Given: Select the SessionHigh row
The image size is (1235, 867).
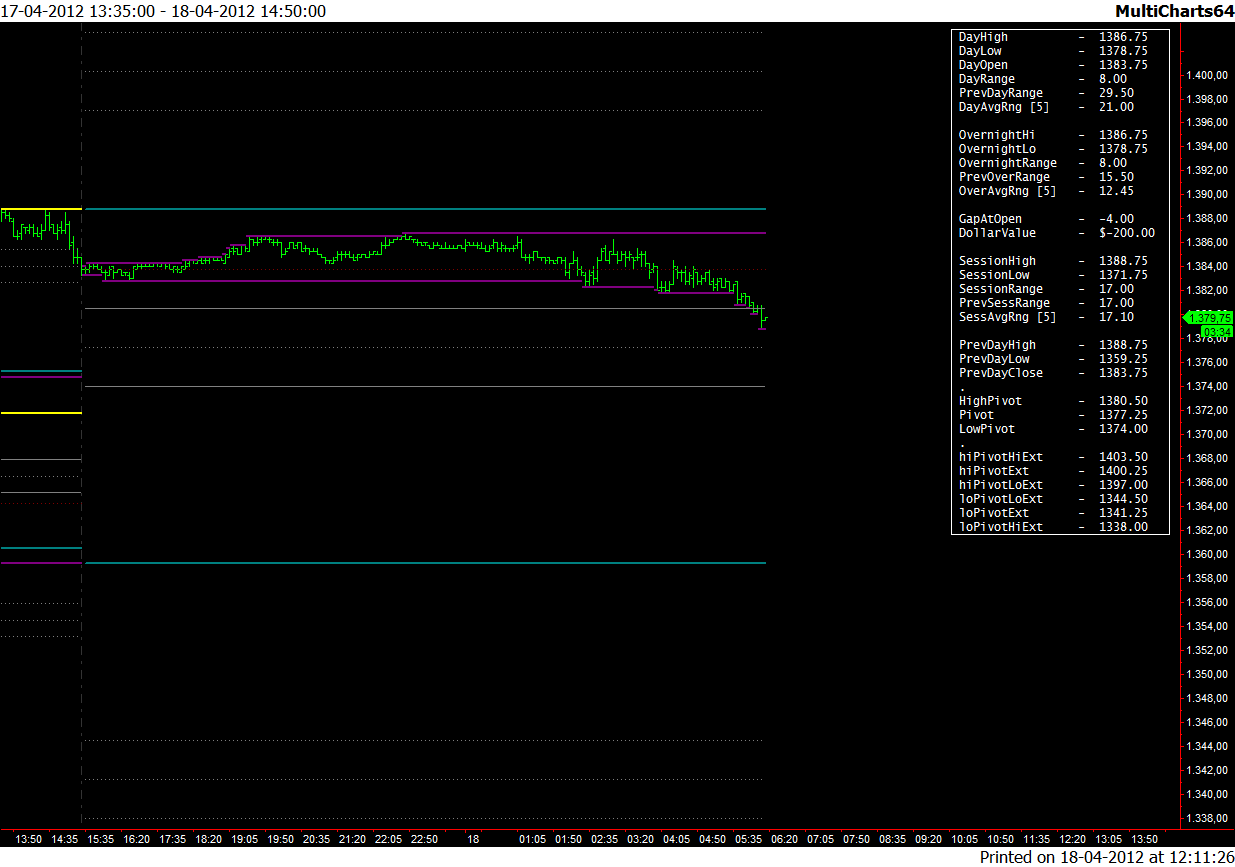Looking at the screenshot, I should 1053,261.
